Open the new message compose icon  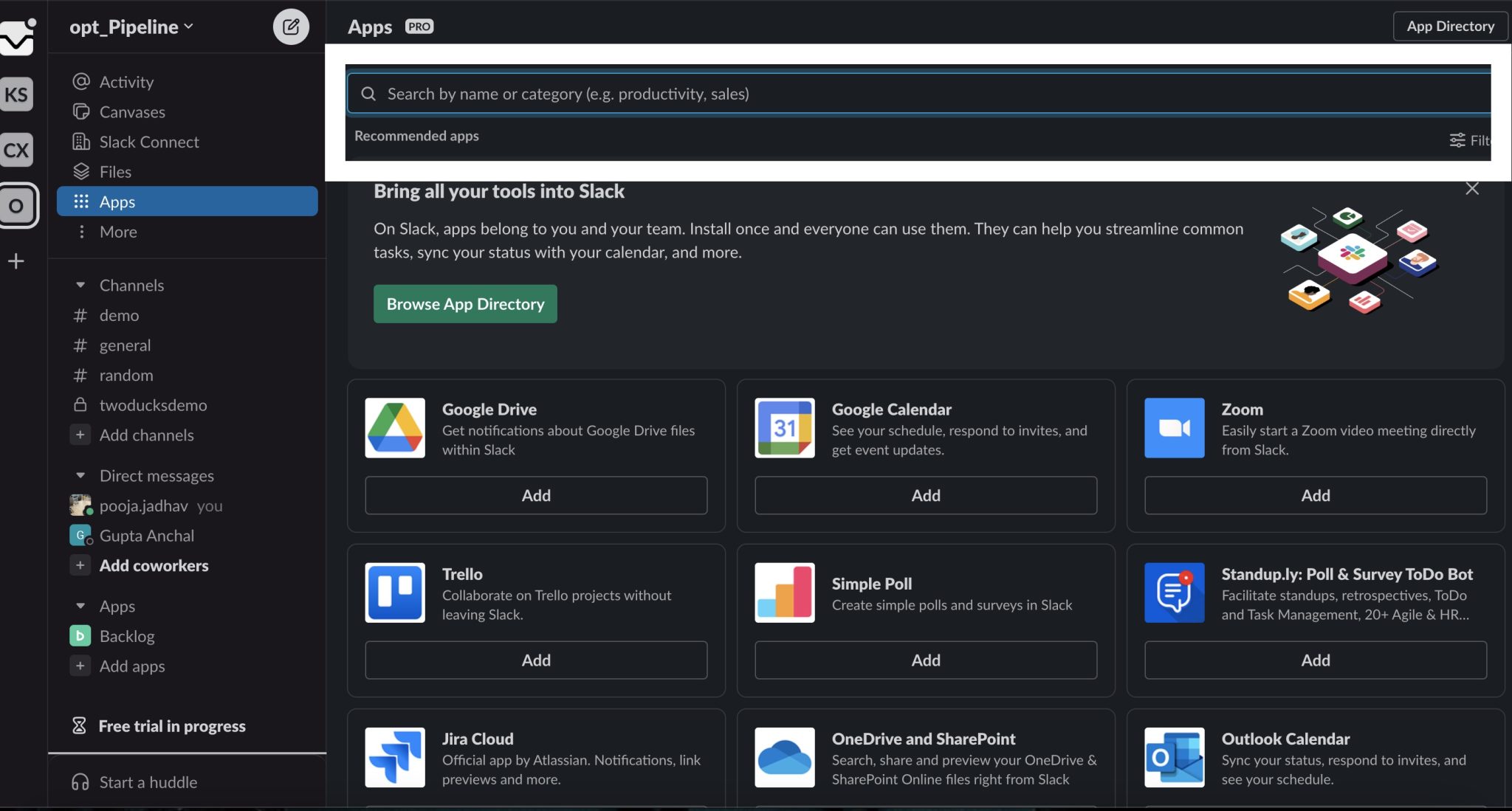tap(291, 26)
